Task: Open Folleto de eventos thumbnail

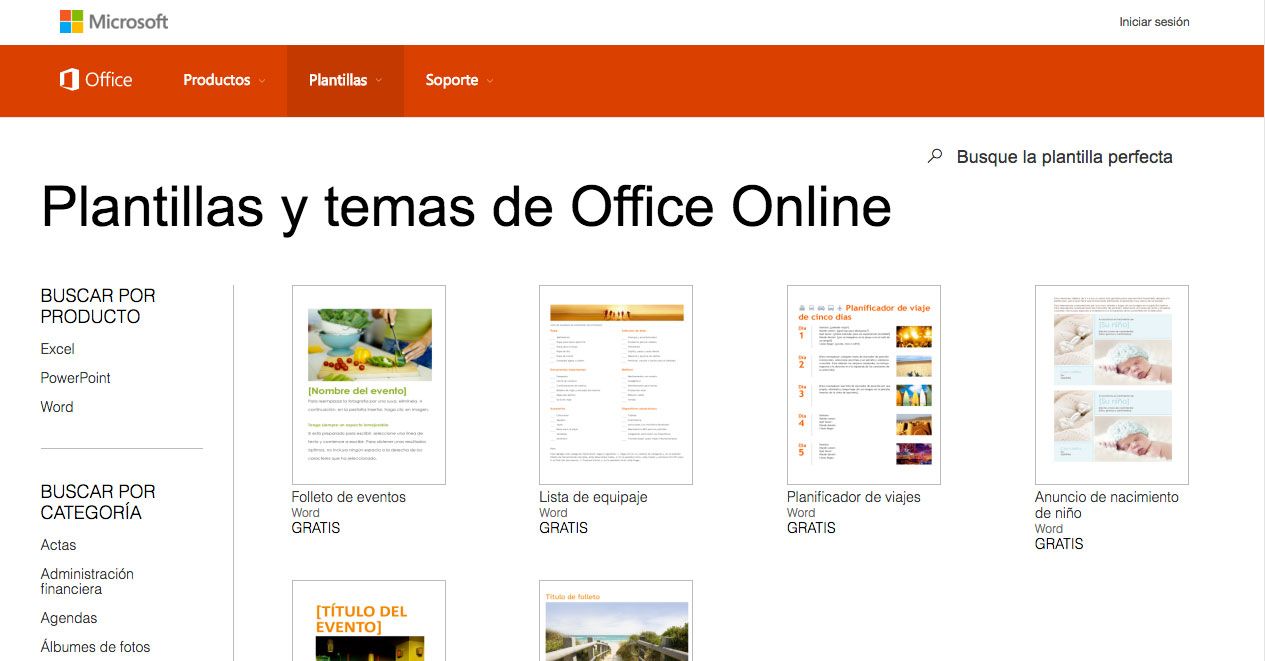Action: tap(369, 385)
